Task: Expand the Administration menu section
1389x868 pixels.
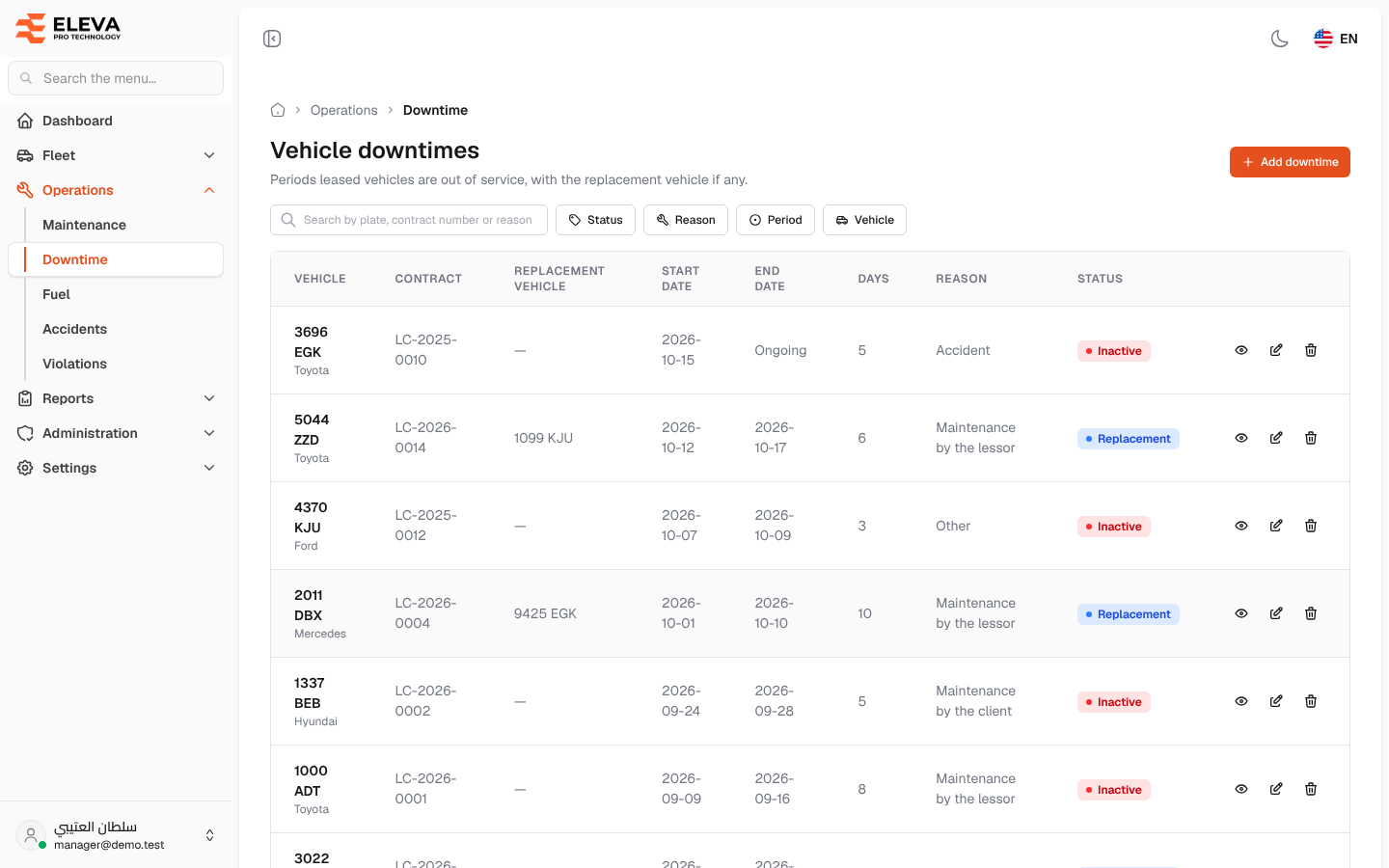Action: click(x=116, y=433)
